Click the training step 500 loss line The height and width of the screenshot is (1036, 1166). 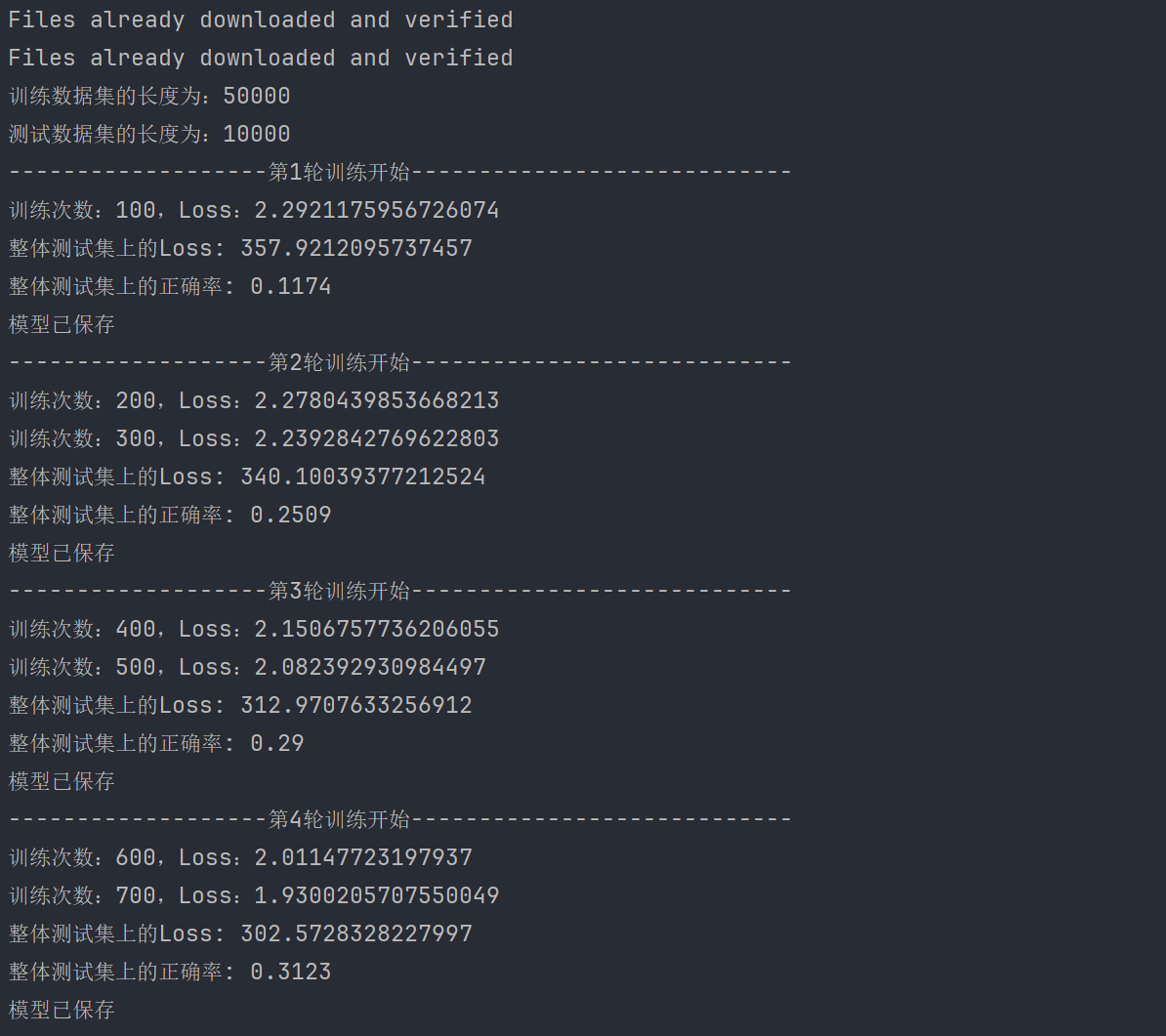(x=247, y=667)
